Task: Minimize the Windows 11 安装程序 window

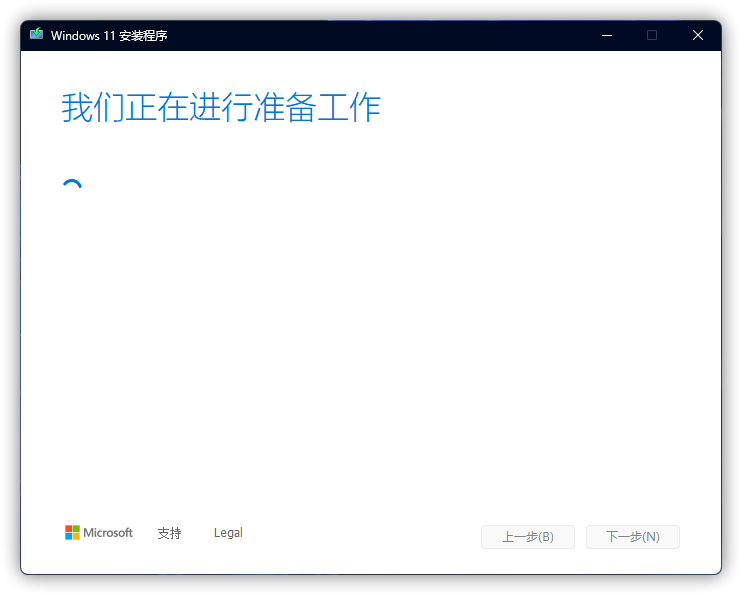Action: pyautogui.click(x=607, y=35)
